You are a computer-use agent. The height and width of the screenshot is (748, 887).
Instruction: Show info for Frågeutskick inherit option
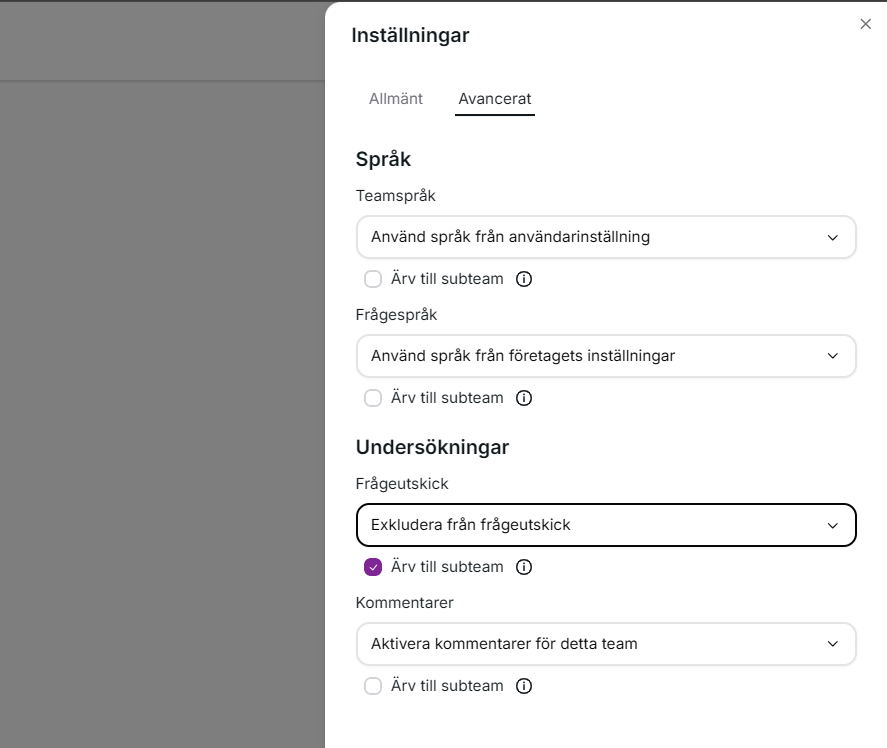pyautogui.click(x=523, y=567)
